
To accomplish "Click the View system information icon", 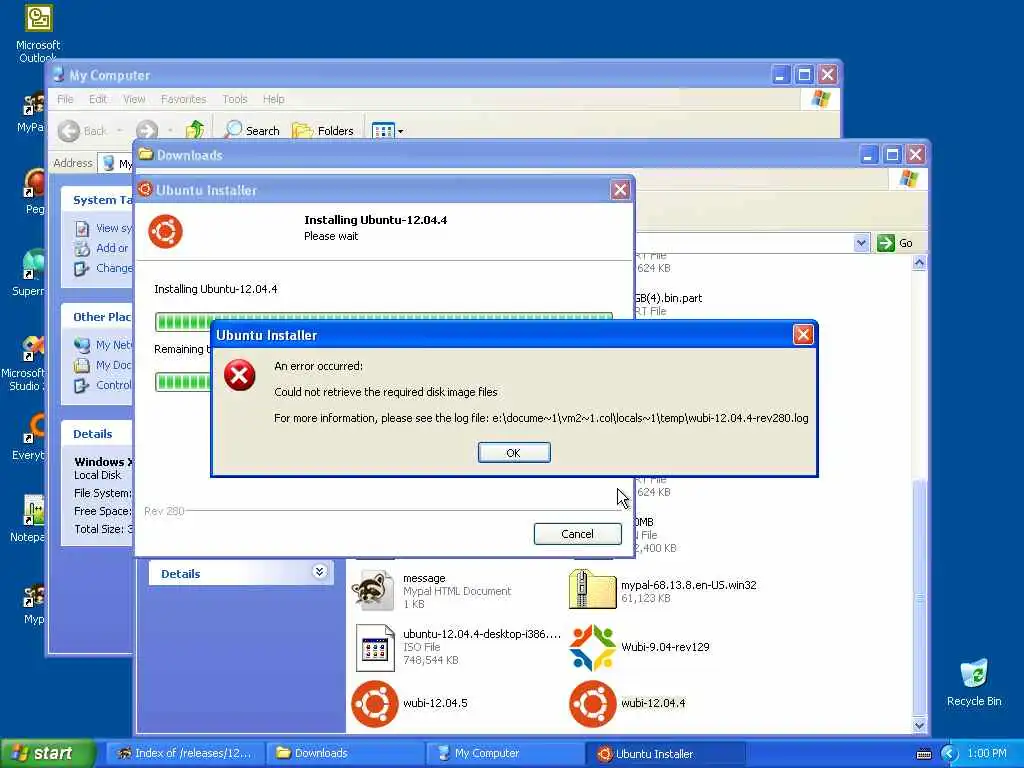I will tap(82, 228).
